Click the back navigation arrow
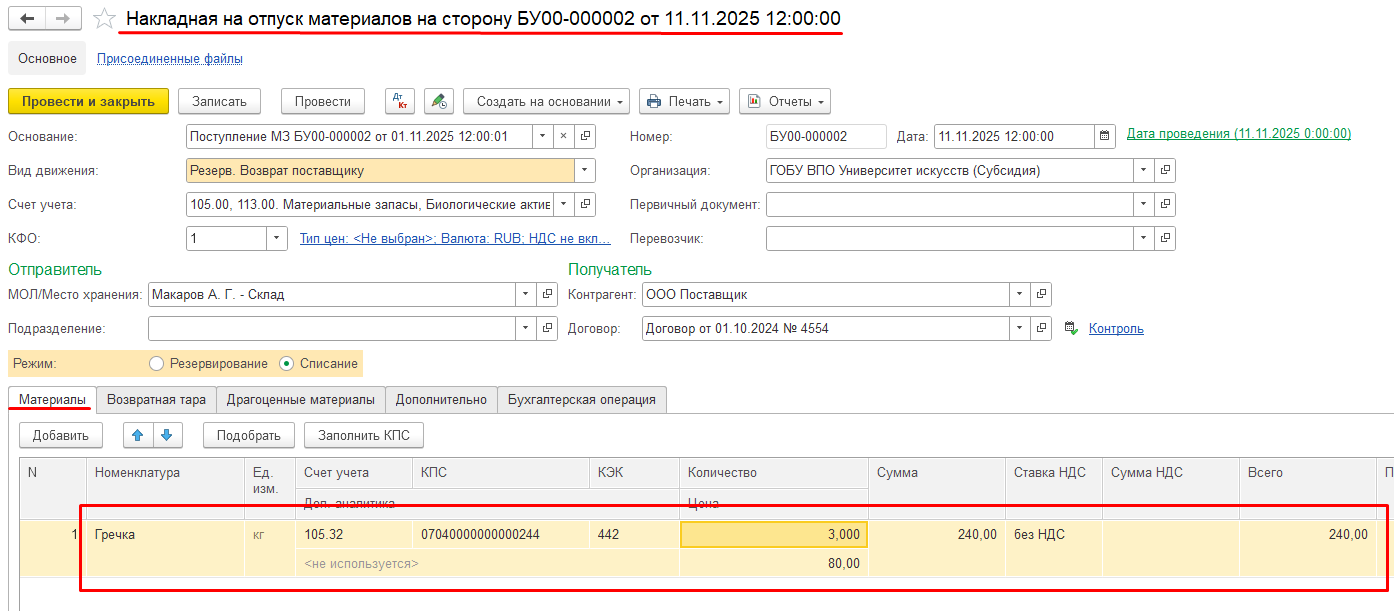Screen dimensions: 1394x611 tap(27, 19)
